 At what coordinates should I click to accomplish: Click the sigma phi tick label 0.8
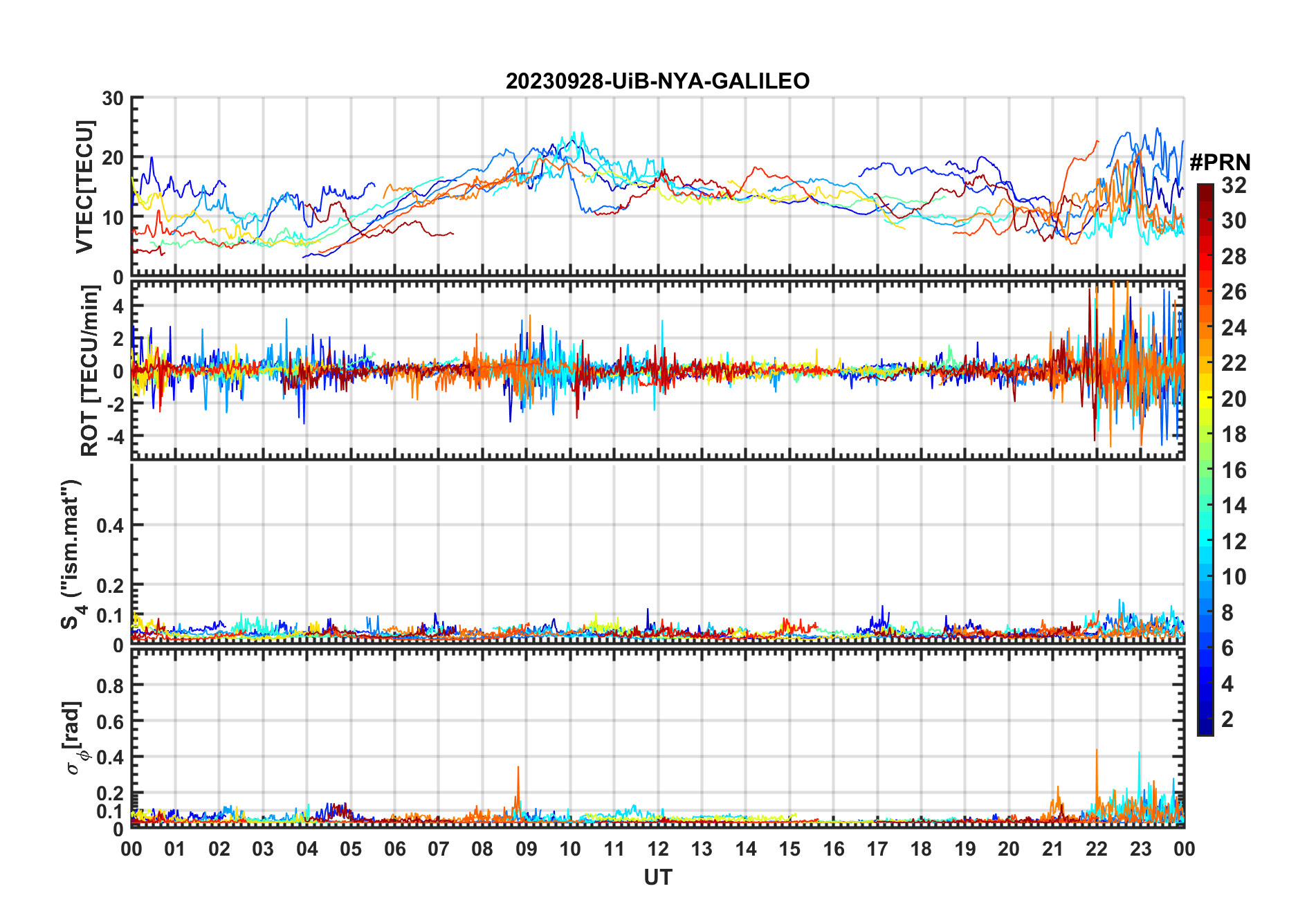(110, 686)
